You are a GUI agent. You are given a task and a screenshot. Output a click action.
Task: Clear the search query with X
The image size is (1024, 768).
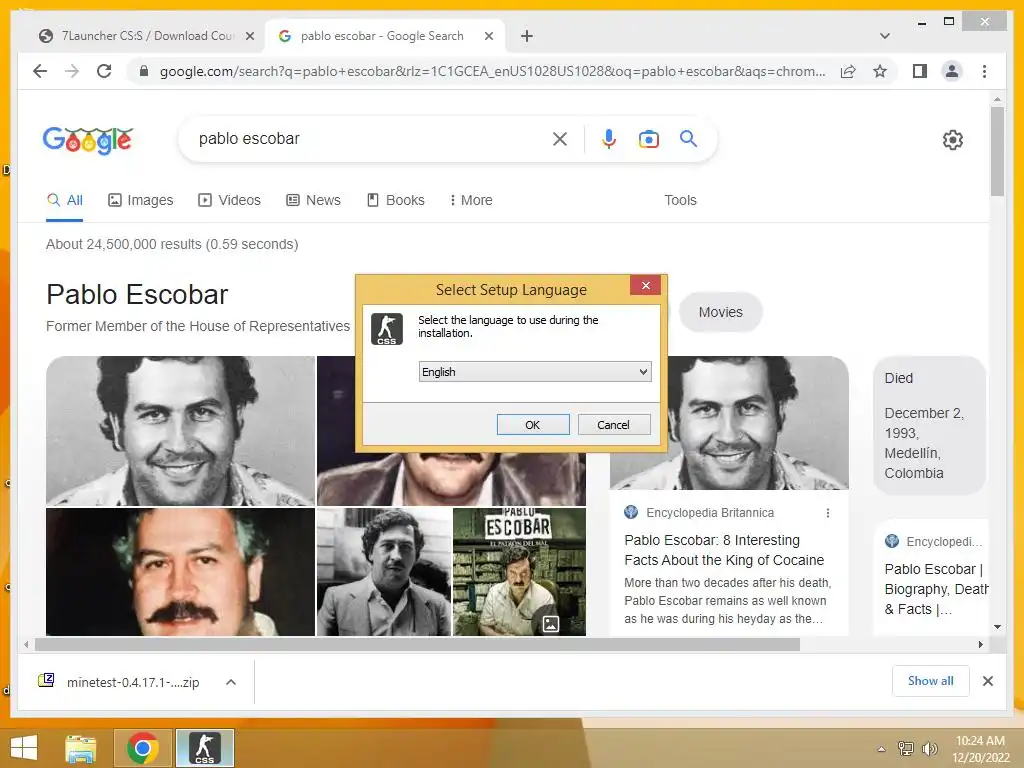click(x=560, y=138)
